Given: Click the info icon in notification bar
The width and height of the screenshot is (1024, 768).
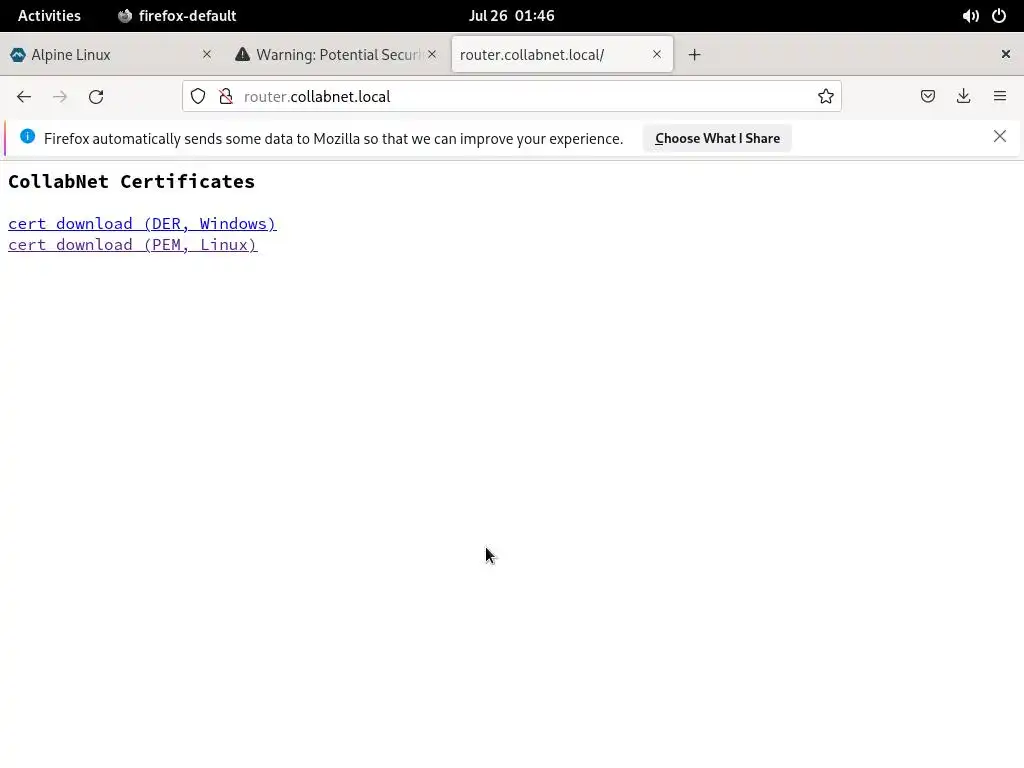Looking at the screenshot, I should click(27, 136).
